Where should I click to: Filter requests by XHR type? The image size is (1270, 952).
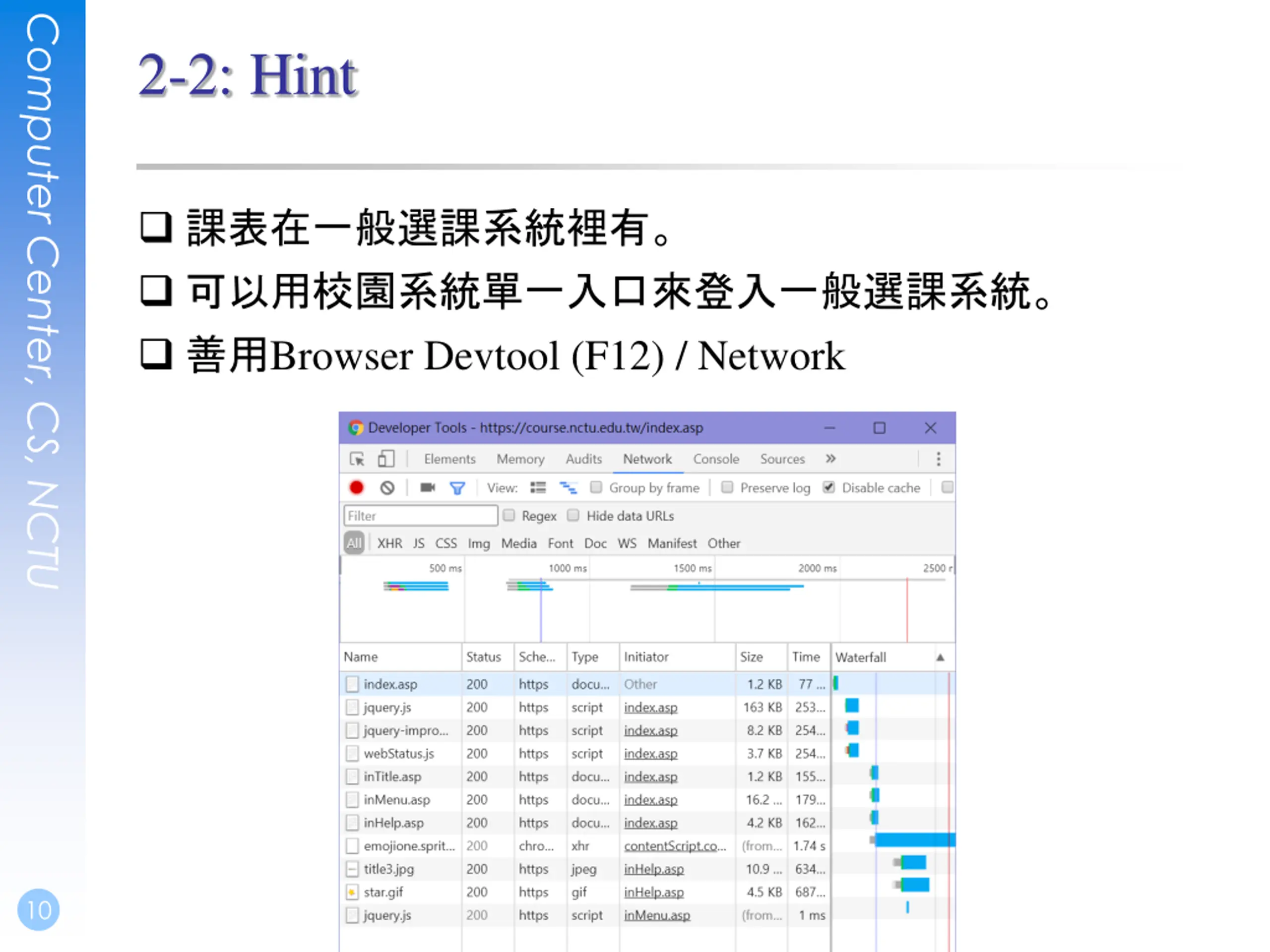390,543
